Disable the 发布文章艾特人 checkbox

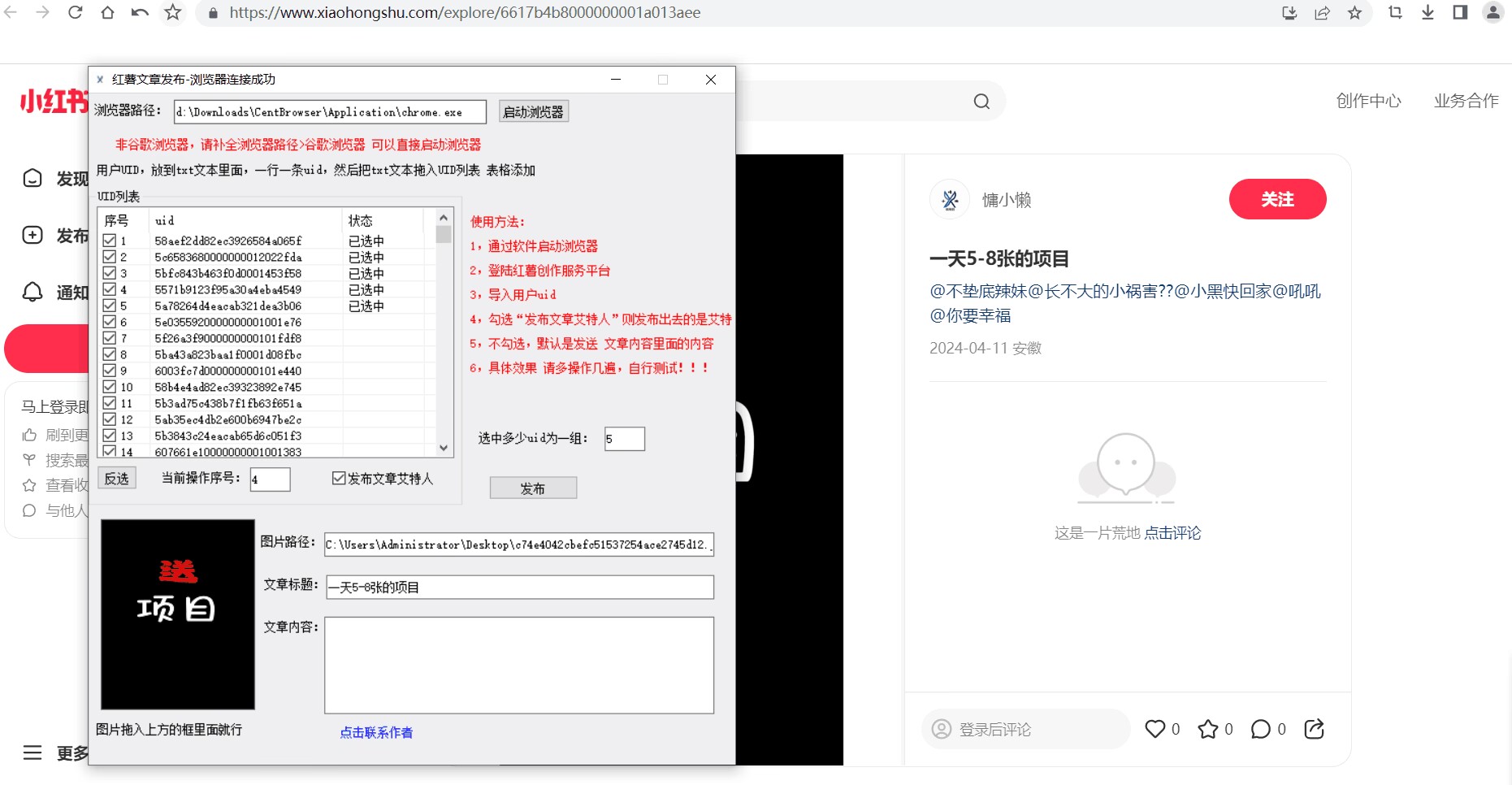pyautogui.click(x=340, y=479)
